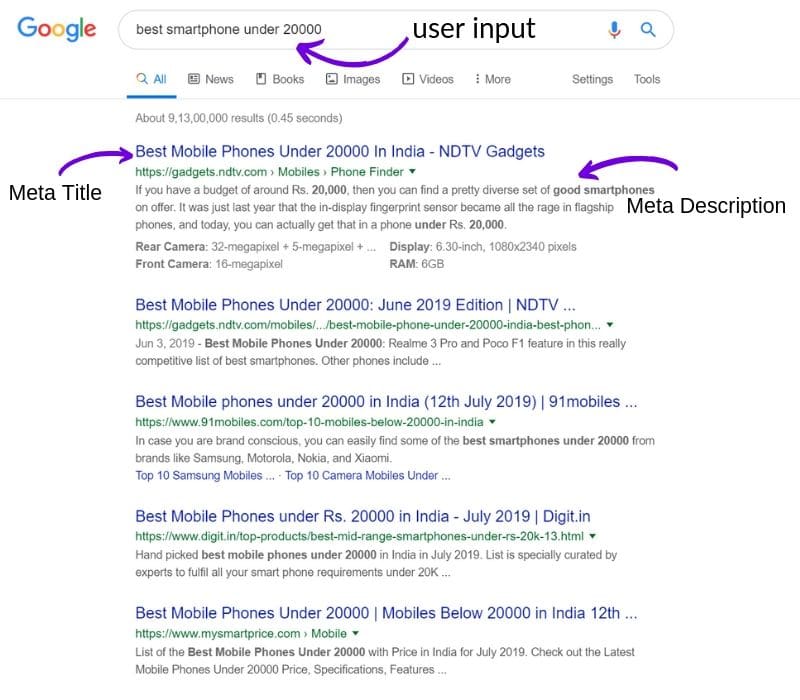Expand dropdown arrow beside mysmartprice.com URL
This screenshot has width=800, height=700.
click(356, 633)
